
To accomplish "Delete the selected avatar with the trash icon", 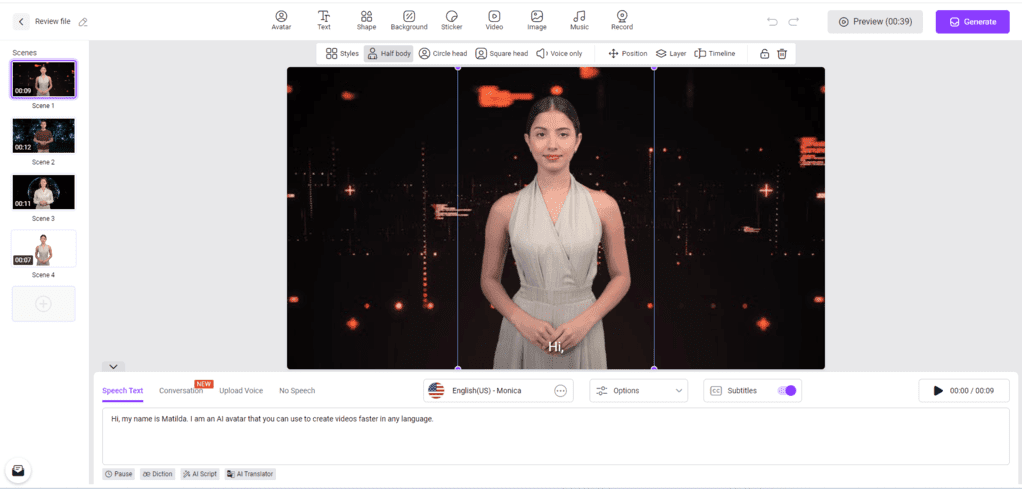I will tap(782, 53).
